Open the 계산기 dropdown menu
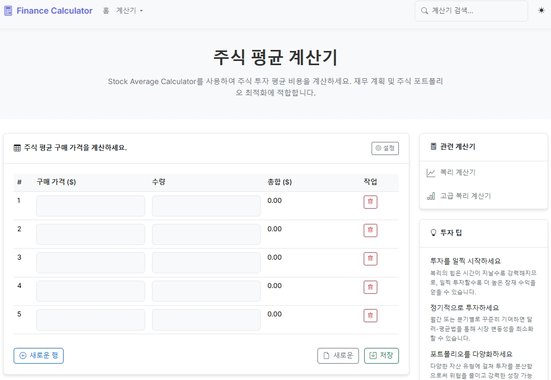This screenshot has height=380, width=551. point(129,11)
